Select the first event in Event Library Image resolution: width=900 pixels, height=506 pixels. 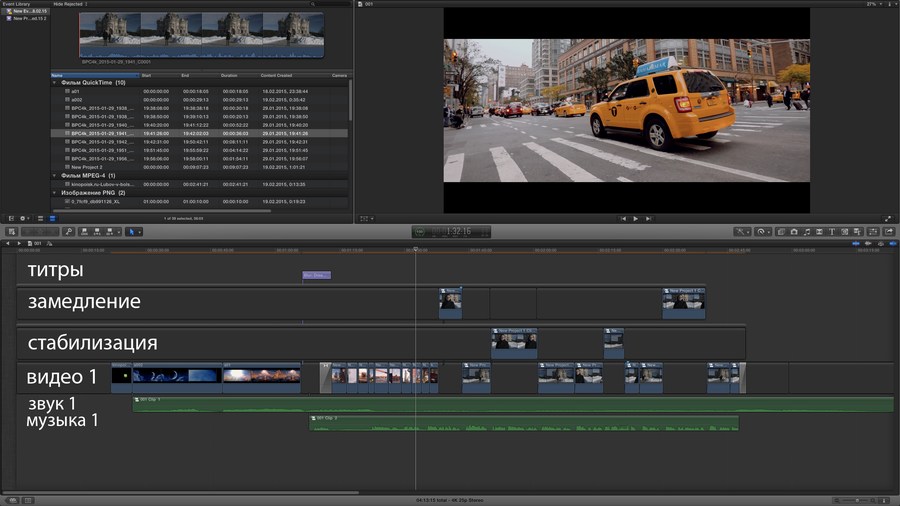click(26, 11)
